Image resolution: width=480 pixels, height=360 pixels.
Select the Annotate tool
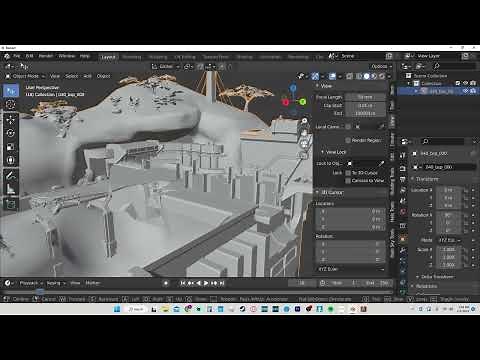coord(11,175)
